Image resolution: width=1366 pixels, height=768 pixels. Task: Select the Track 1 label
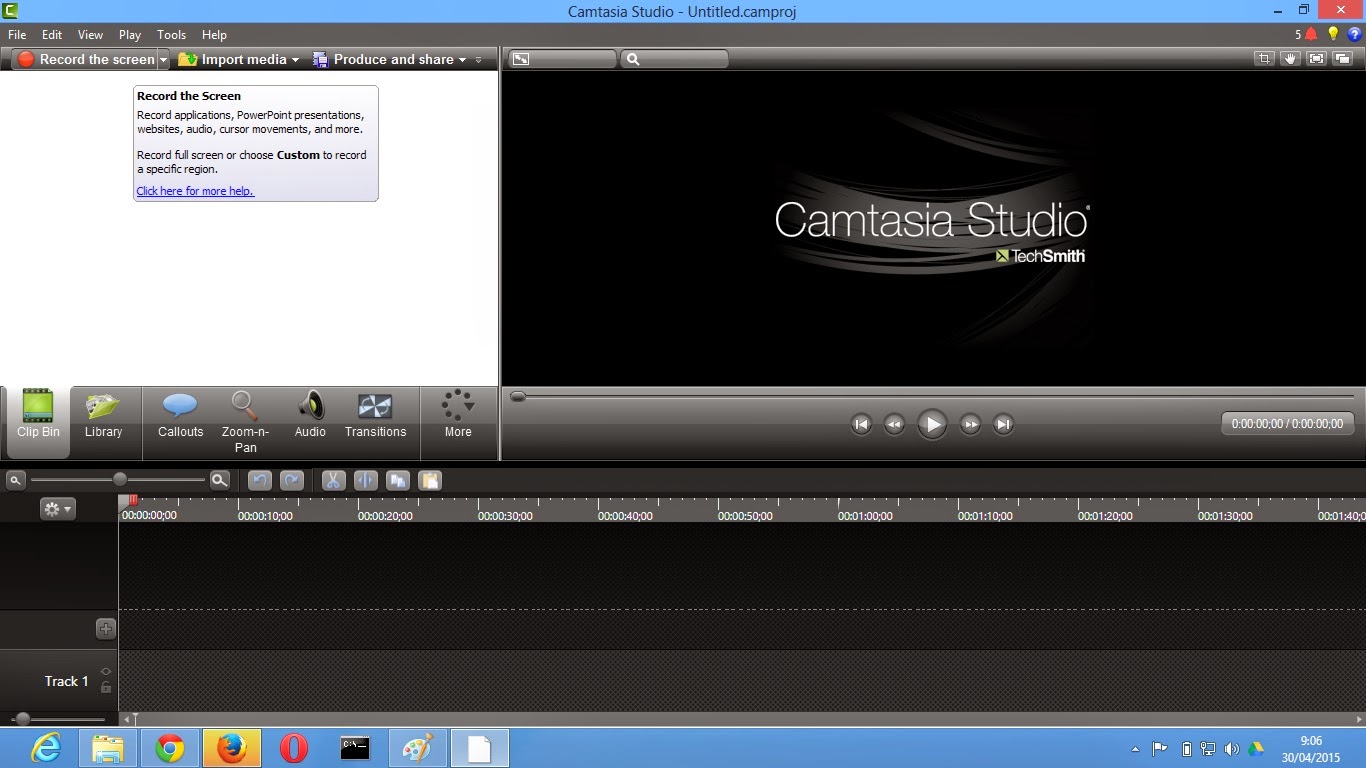pos(66,681)
